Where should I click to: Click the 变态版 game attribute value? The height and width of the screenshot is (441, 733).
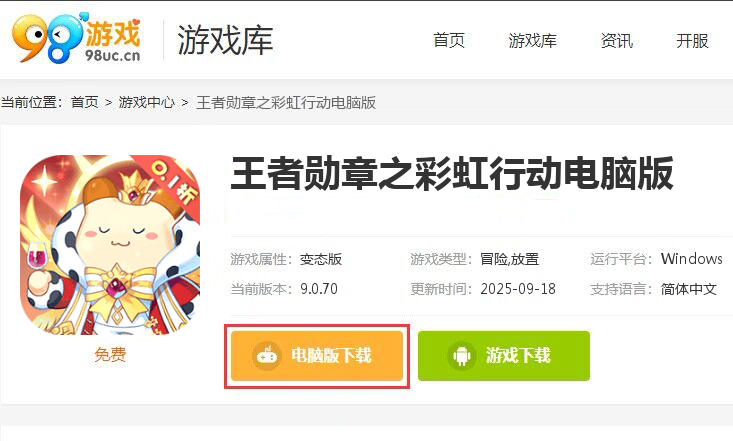tap(321, 259)
